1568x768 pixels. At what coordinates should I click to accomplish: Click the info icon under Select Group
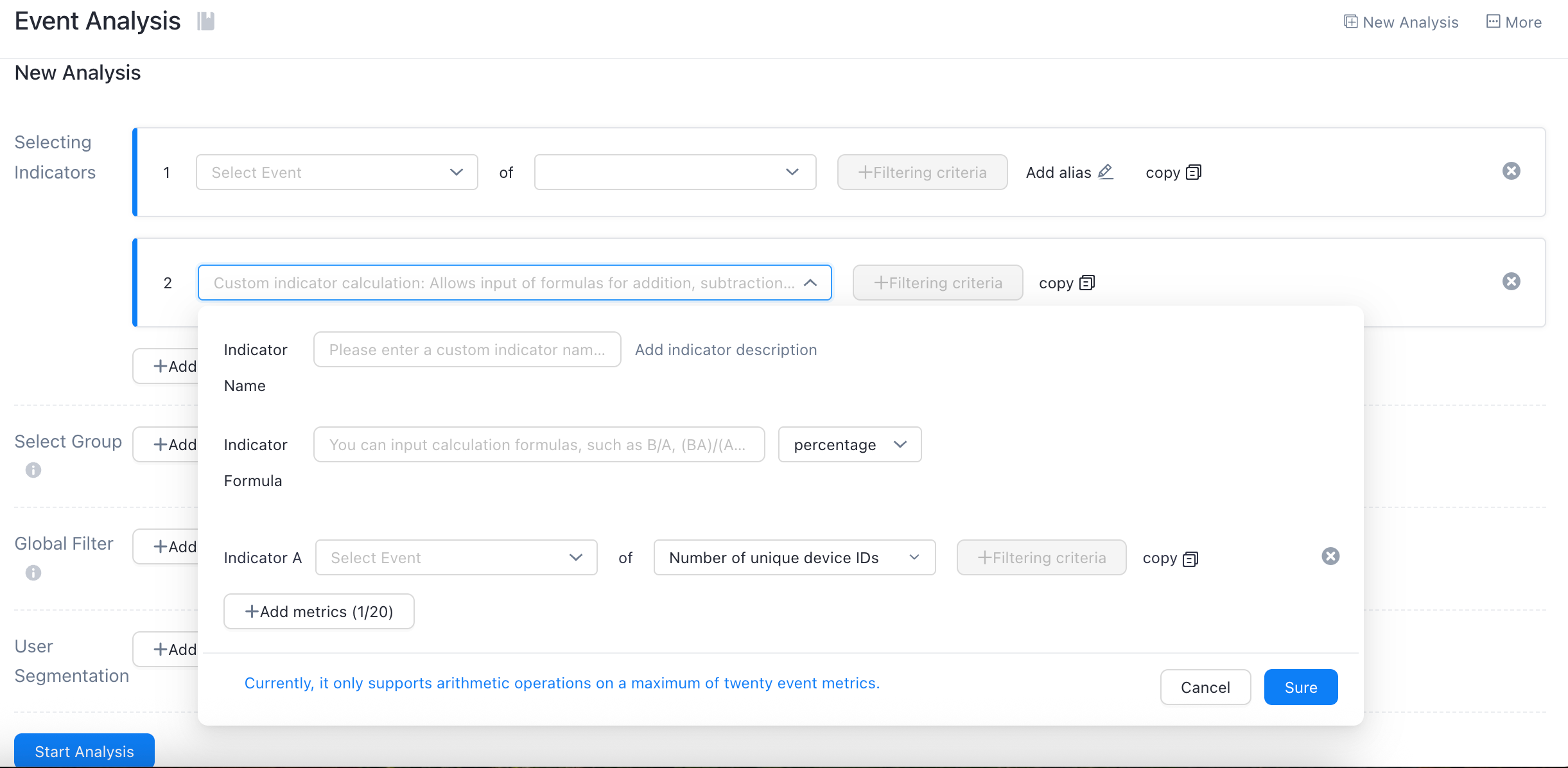(x=33, y=470)
